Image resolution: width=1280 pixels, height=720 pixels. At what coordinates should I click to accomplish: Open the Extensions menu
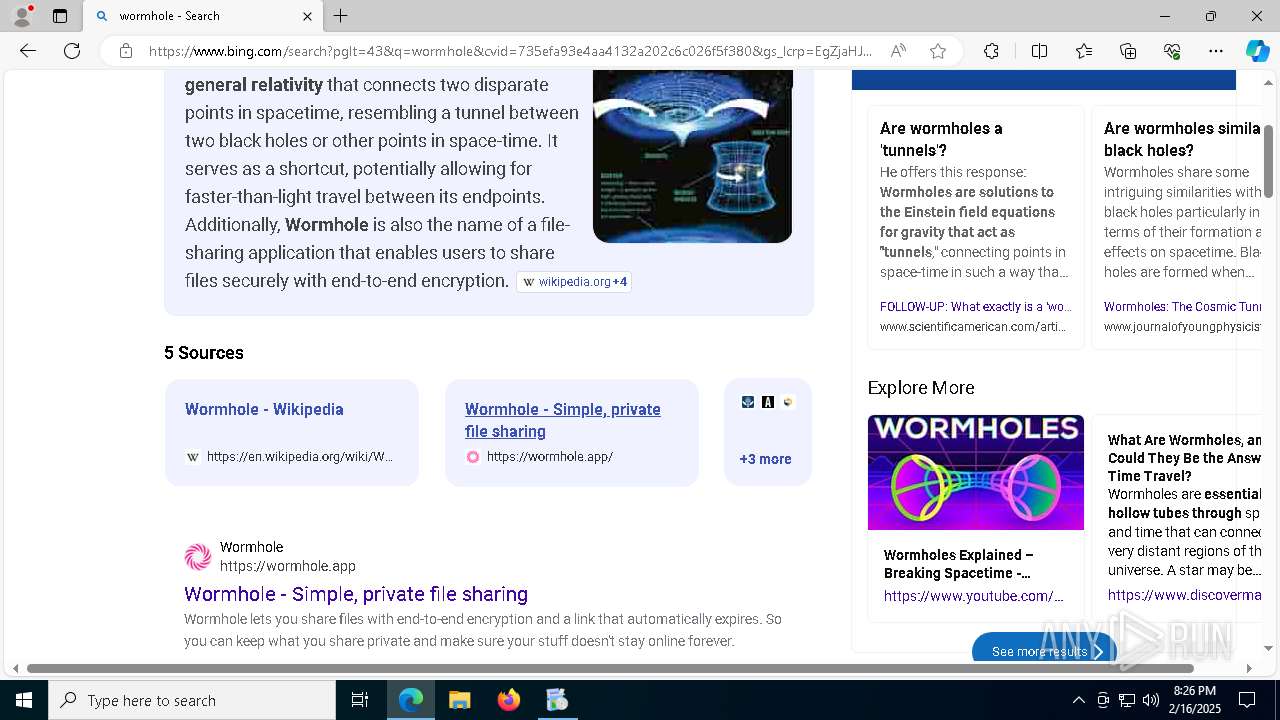point(991,51)
